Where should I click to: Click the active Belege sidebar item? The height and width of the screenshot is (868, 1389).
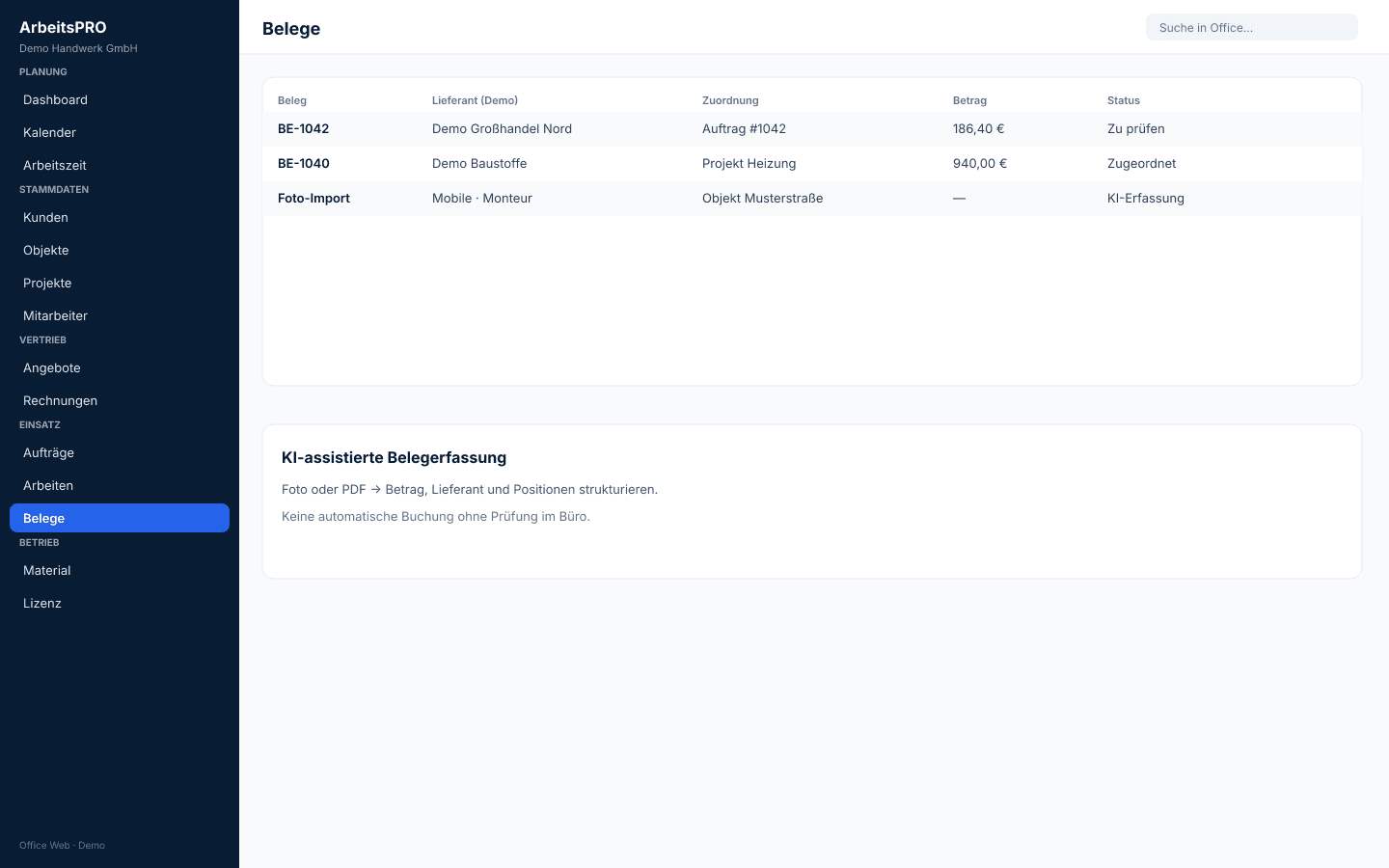[x=120, y=518]
